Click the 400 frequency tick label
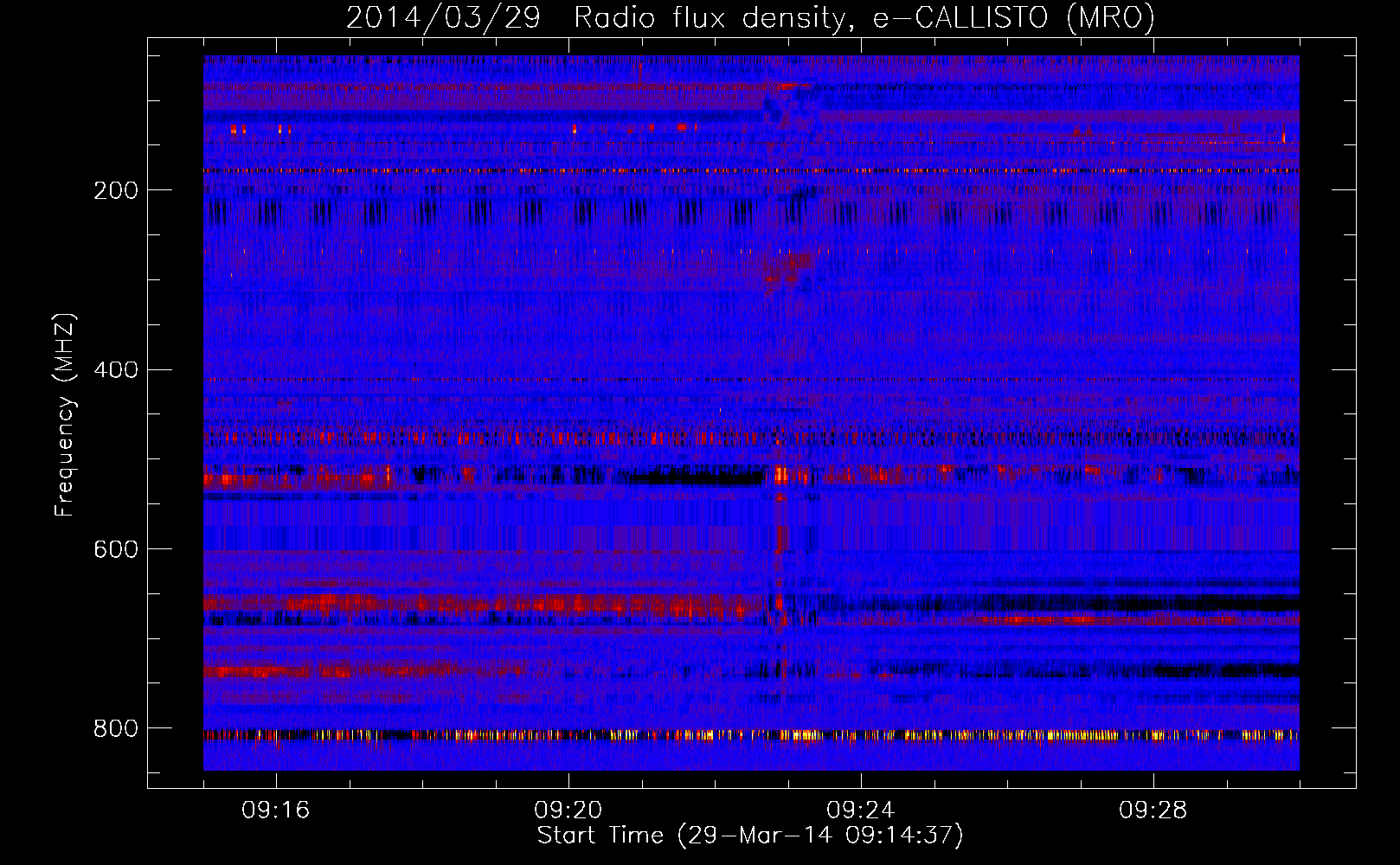1400x865 pixels. [116, 370]
